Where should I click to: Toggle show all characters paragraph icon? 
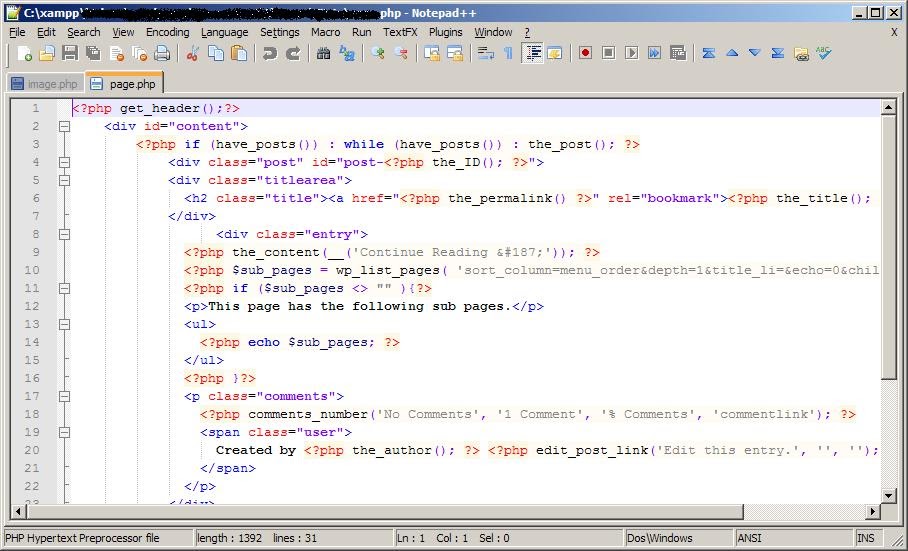508,53
